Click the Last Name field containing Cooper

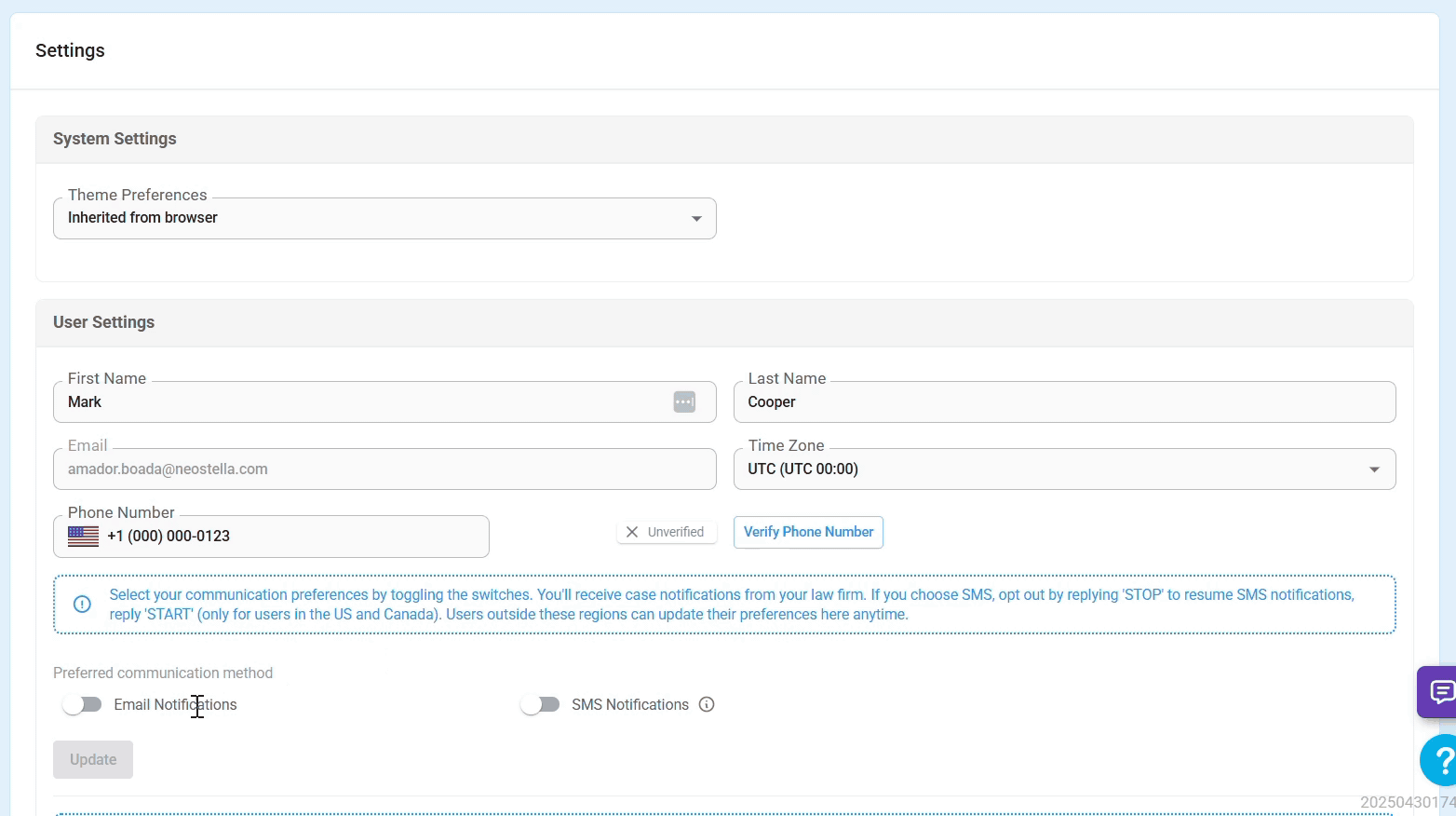1065,401
